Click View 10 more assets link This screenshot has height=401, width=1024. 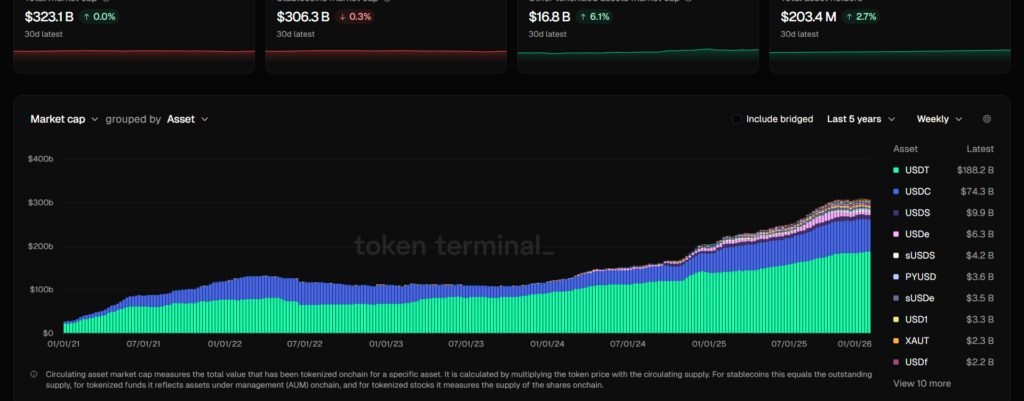921,383
